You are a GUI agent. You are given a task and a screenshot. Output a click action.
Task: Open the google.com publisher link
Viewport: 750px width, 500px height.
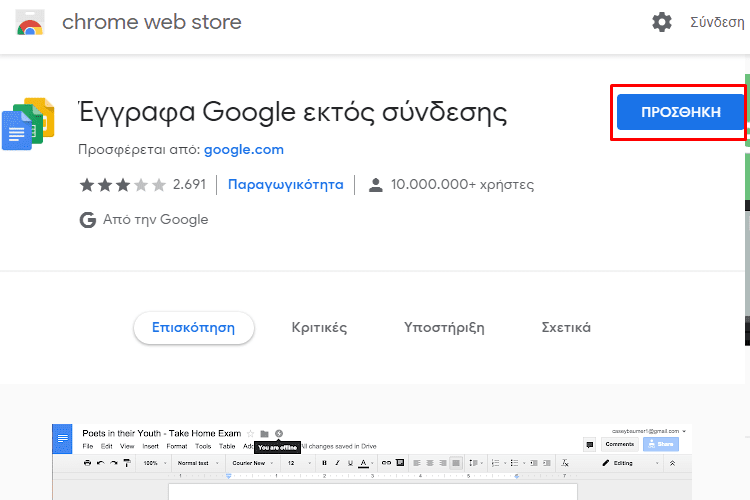click(x=244, y=150)
